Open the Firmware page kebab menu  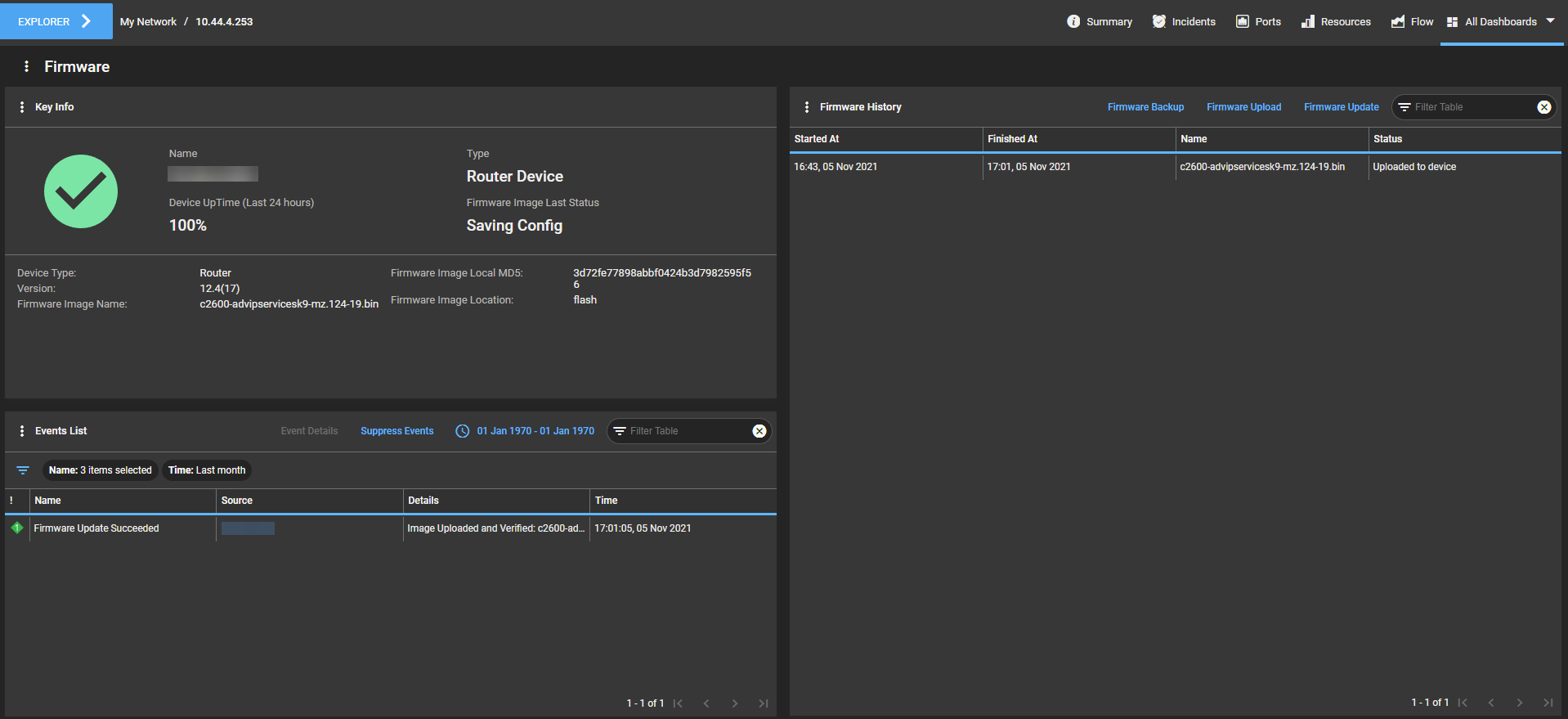tap(26, 66)
